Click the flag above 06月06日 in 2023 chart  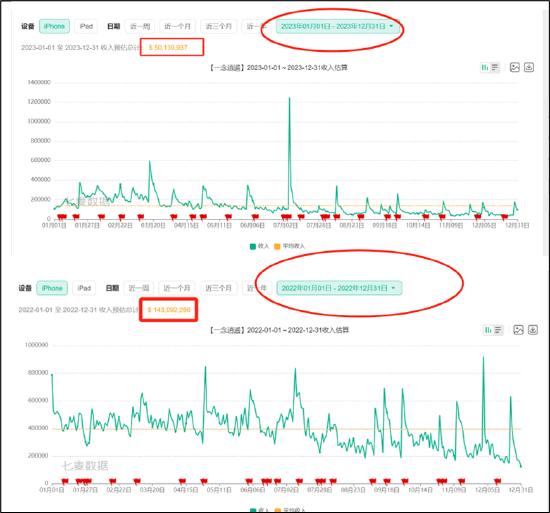tap(255, 217)
